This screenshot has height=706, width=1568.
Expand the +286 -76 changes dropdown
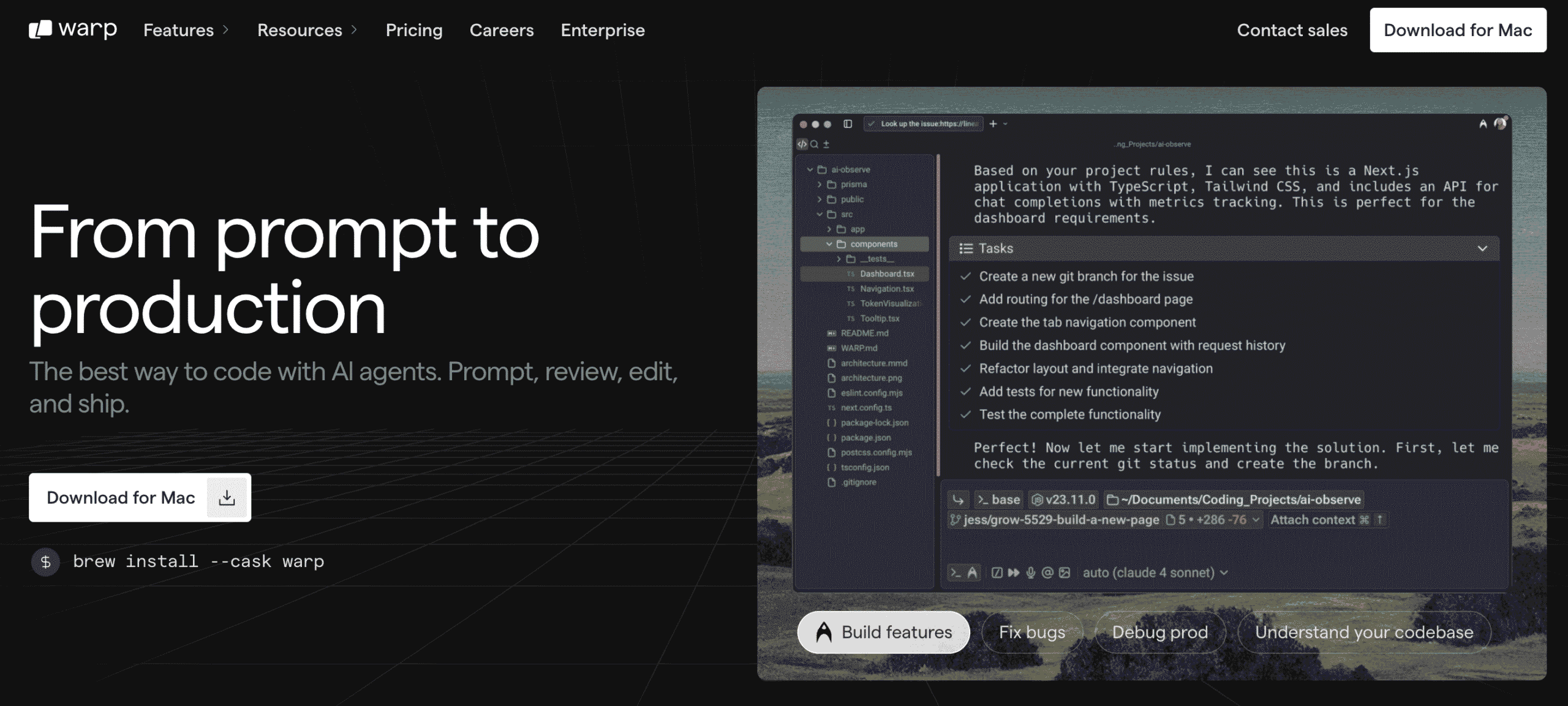tap(1256, 520)
